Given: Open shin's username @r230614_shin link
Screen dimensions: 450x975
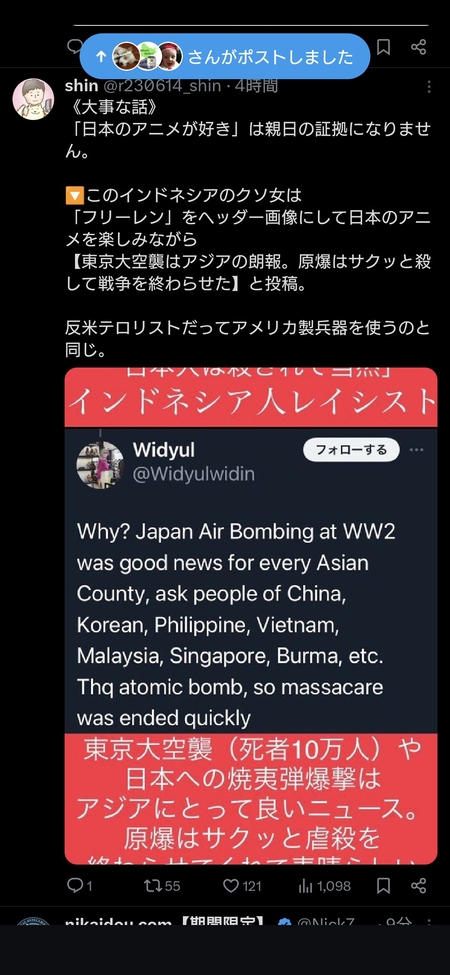Looking at the screenshot, I should [x=161, y=86].
